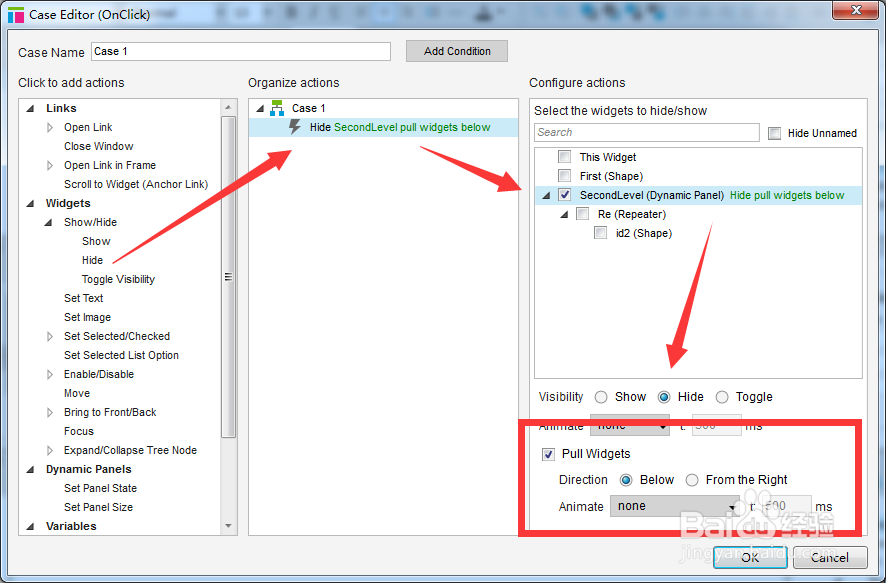Collapse Case 1 in Organize actions
886x583 pixels.
(260, 108)
